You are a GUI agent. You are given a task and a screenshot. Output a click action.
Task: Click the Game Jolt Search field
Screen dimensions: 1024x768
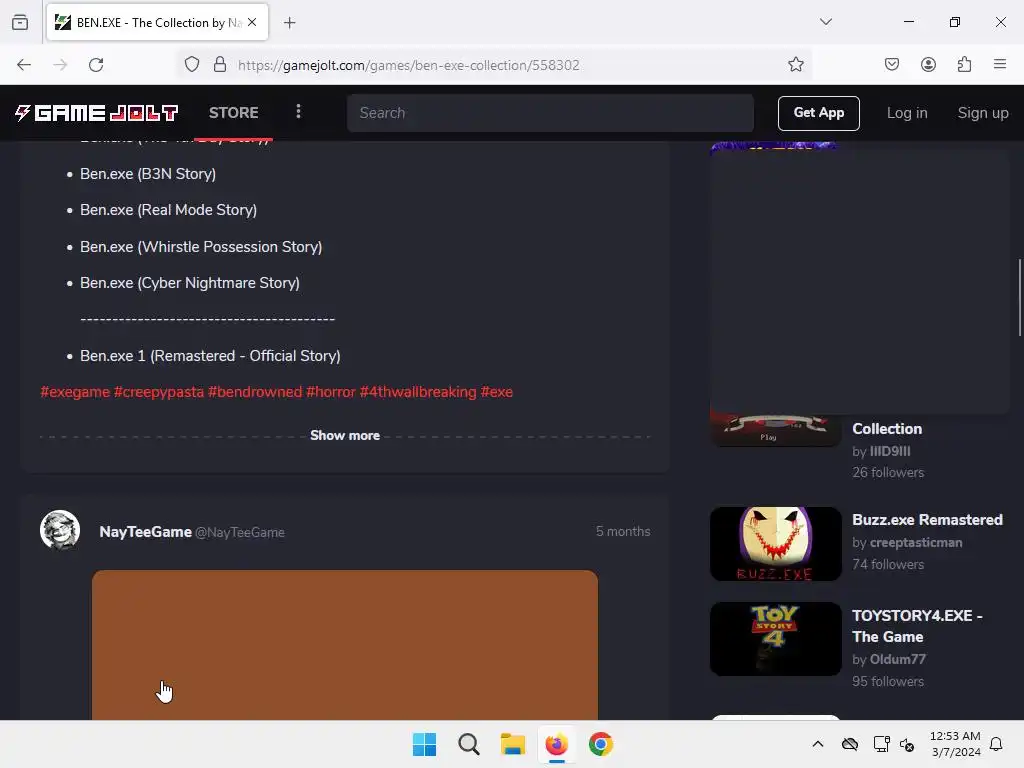coord(551,113)
